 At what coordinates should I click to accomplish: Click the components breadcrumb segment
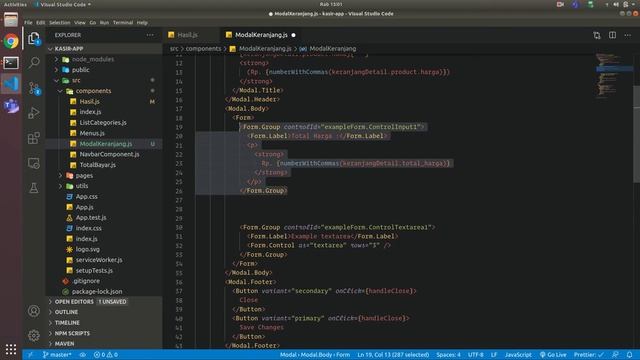203,49
